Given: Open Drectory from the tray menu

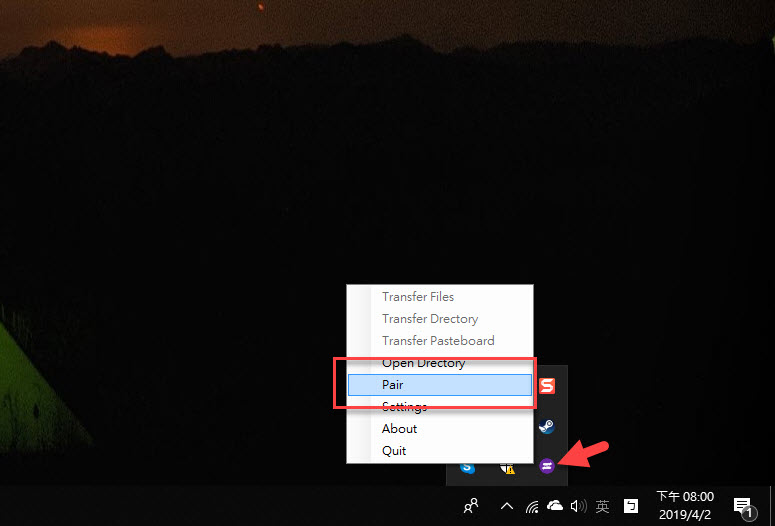Looking at the screenshot, I should click(x=439, y=363).
